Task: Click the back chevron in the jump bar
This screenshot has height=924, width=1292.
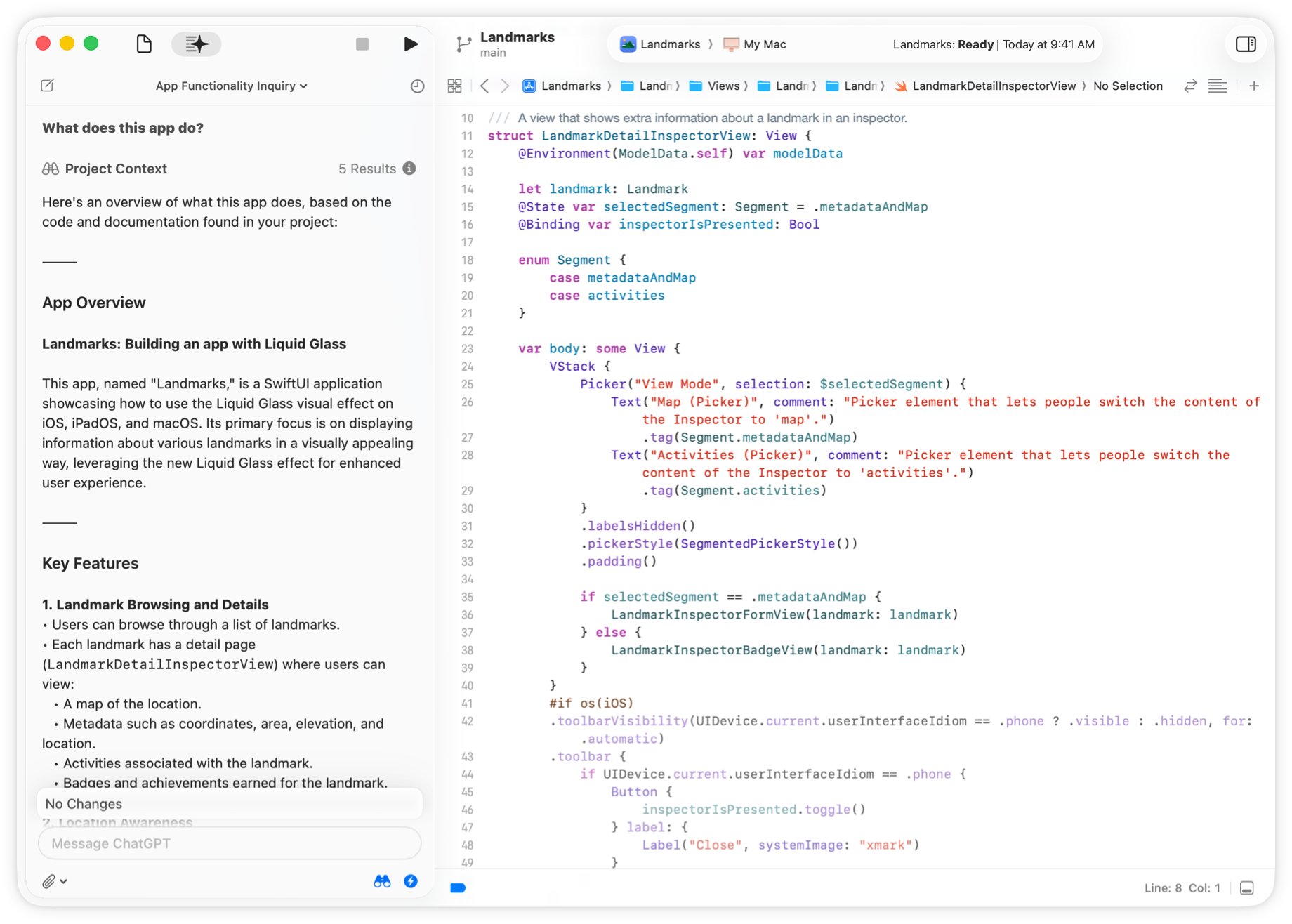Action: (x=485, y=85)
